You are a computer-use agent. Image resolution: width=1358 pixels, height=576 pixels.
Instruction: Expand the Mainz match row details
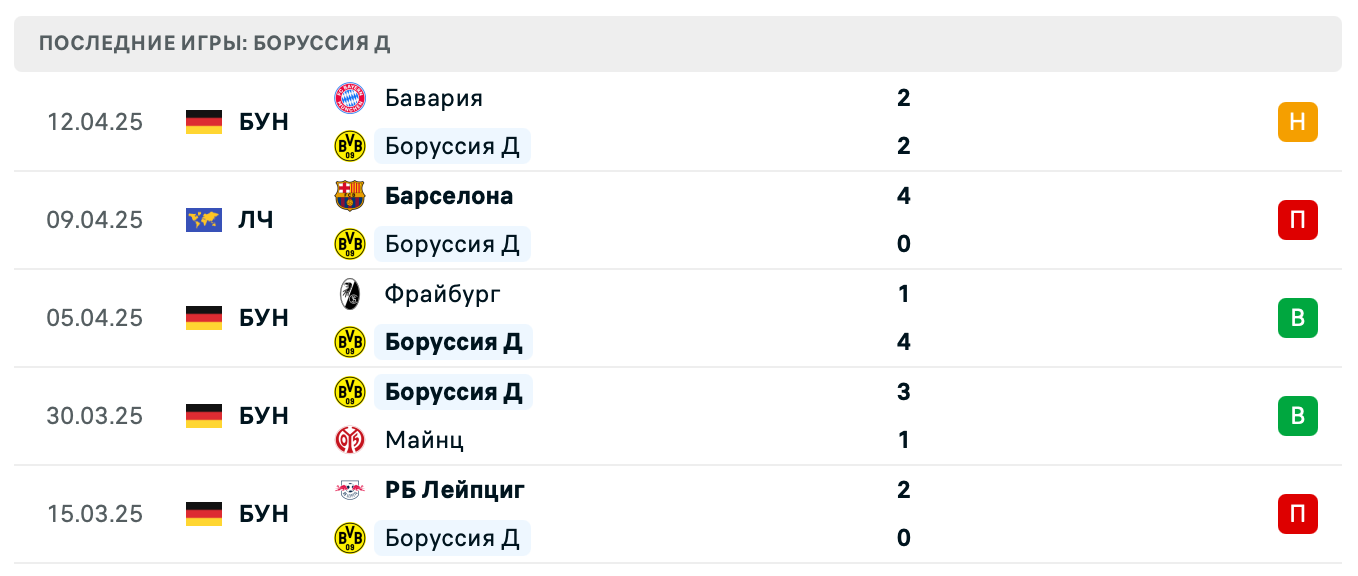pos(679,416)
